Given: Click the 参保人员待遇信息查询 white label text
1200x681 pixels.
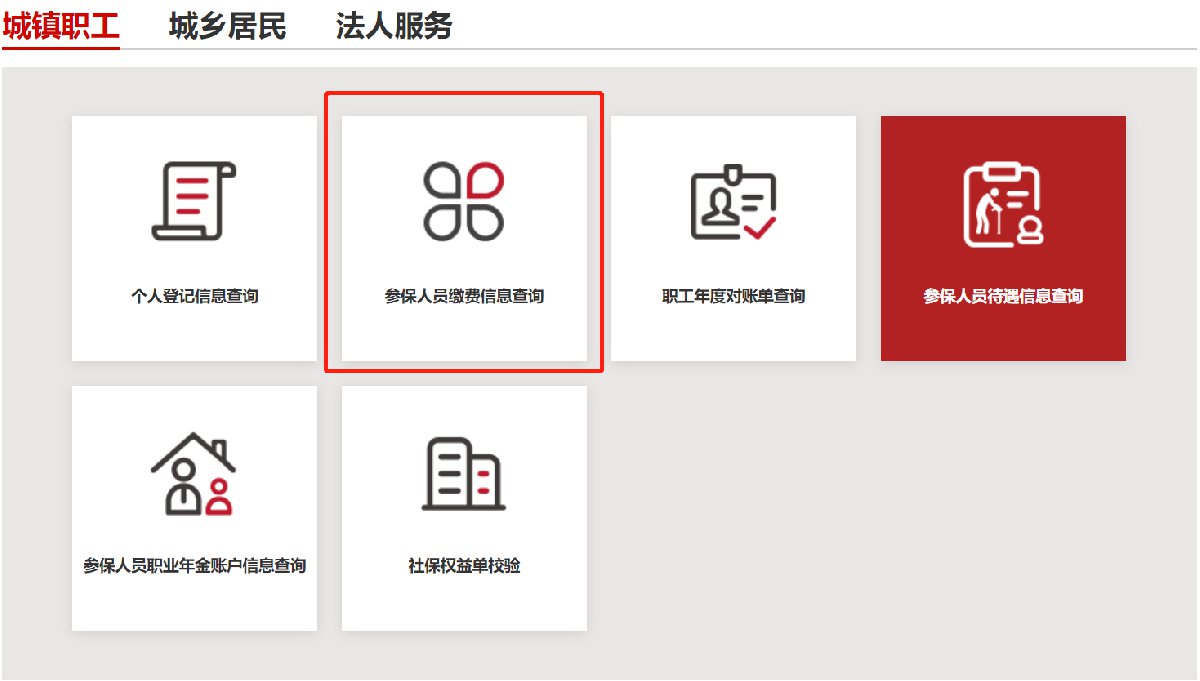Looking at the screenshot, I should tap(1003, 294).
